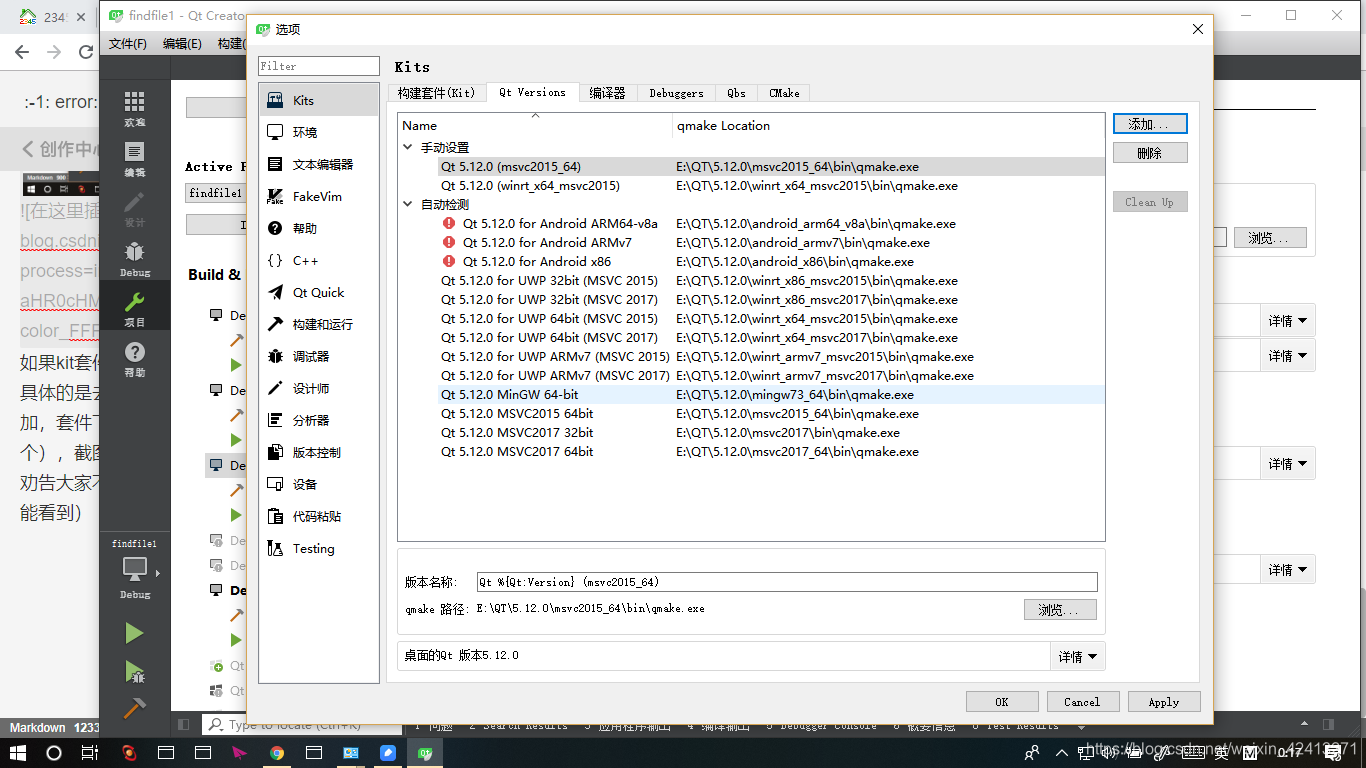Switch to Debug mode in Qt Creator sidebar
Screen dimensions: 1366x768
(x=134, y=259)
